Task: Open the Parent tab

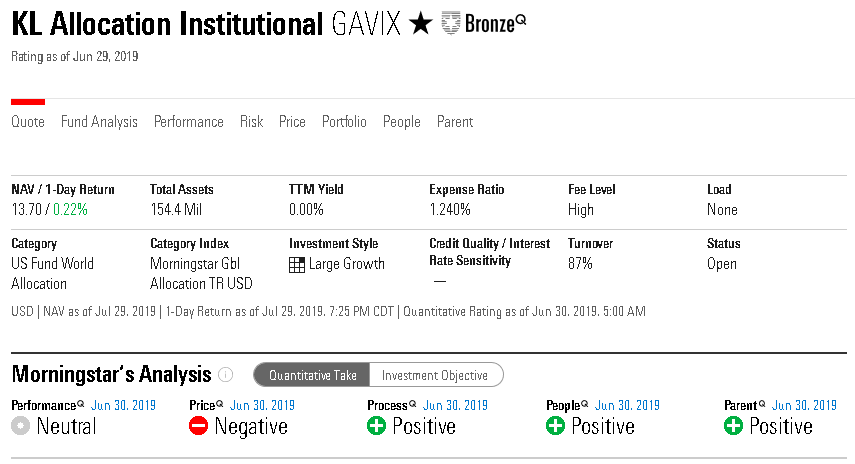Action: point(455,122)
